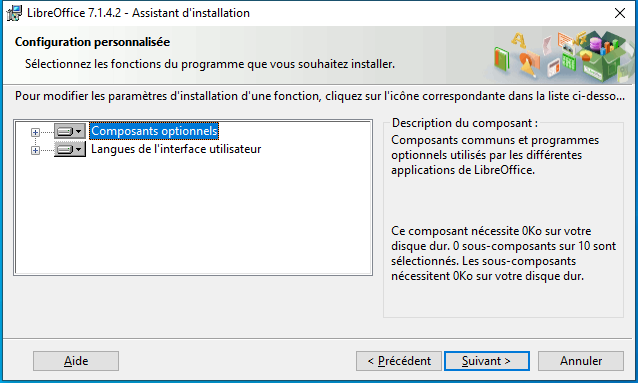
Task: Click the Configuration personnalisée heading
Action: [x=92, y=42]
